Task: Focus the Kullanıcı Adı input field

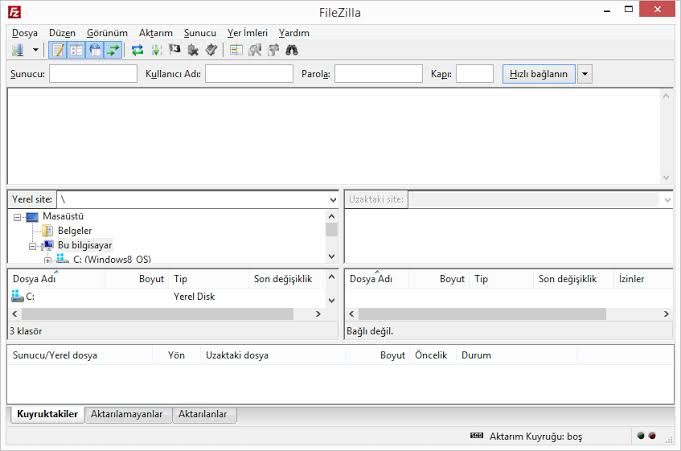Action: 249,73
